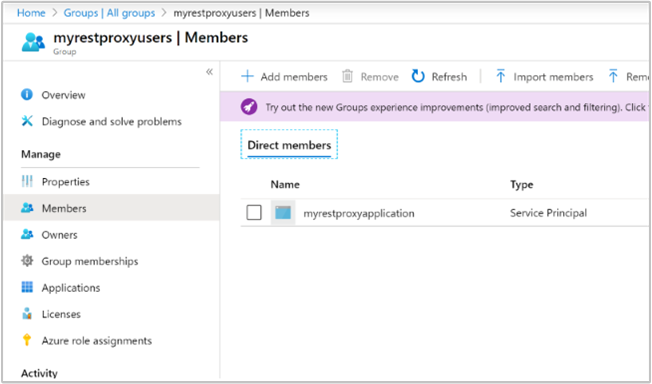The height and width of the screenshot is (384, 652).
Task: Go to Properties in Manage section
Action: (x=65, y=182)
